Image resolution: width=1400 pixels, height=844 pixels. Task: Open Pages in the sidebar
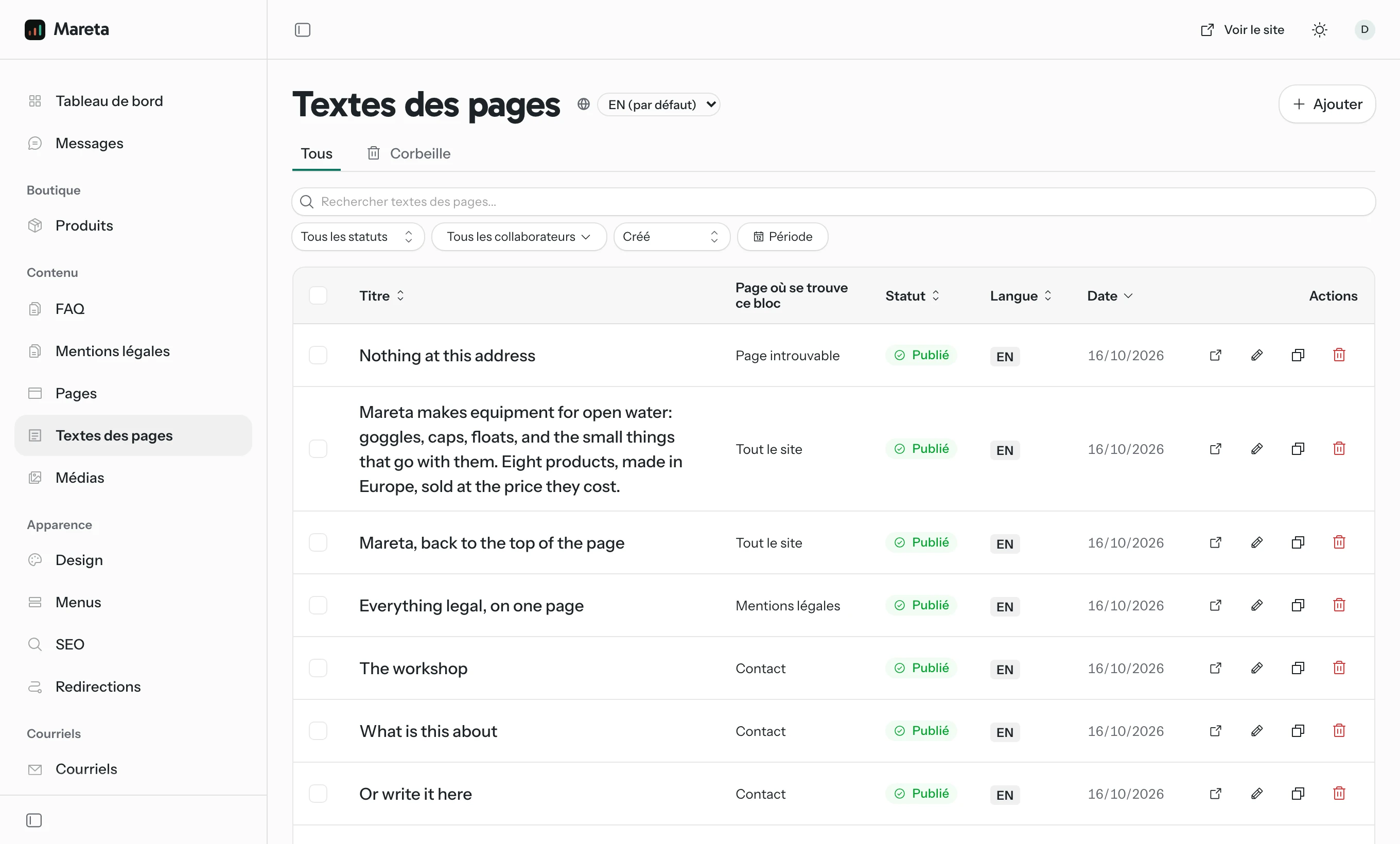[x=133, y=393]
